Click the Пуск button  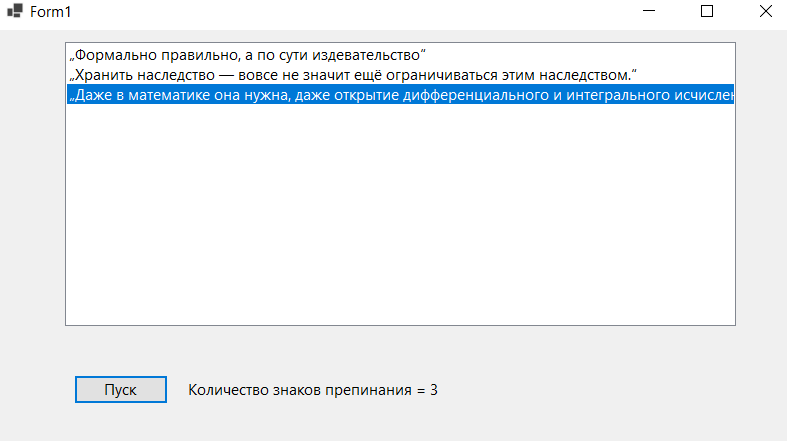(120, 389)
